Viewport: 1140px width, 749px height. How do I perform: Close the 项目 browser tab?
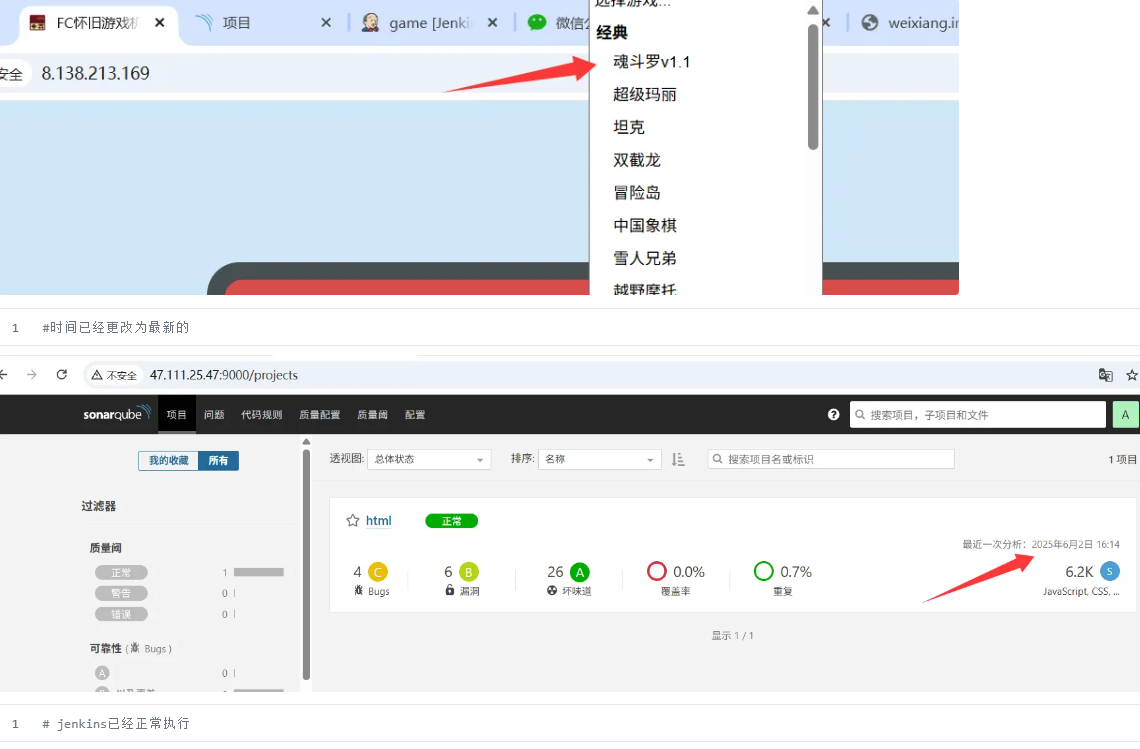[326, 23]
